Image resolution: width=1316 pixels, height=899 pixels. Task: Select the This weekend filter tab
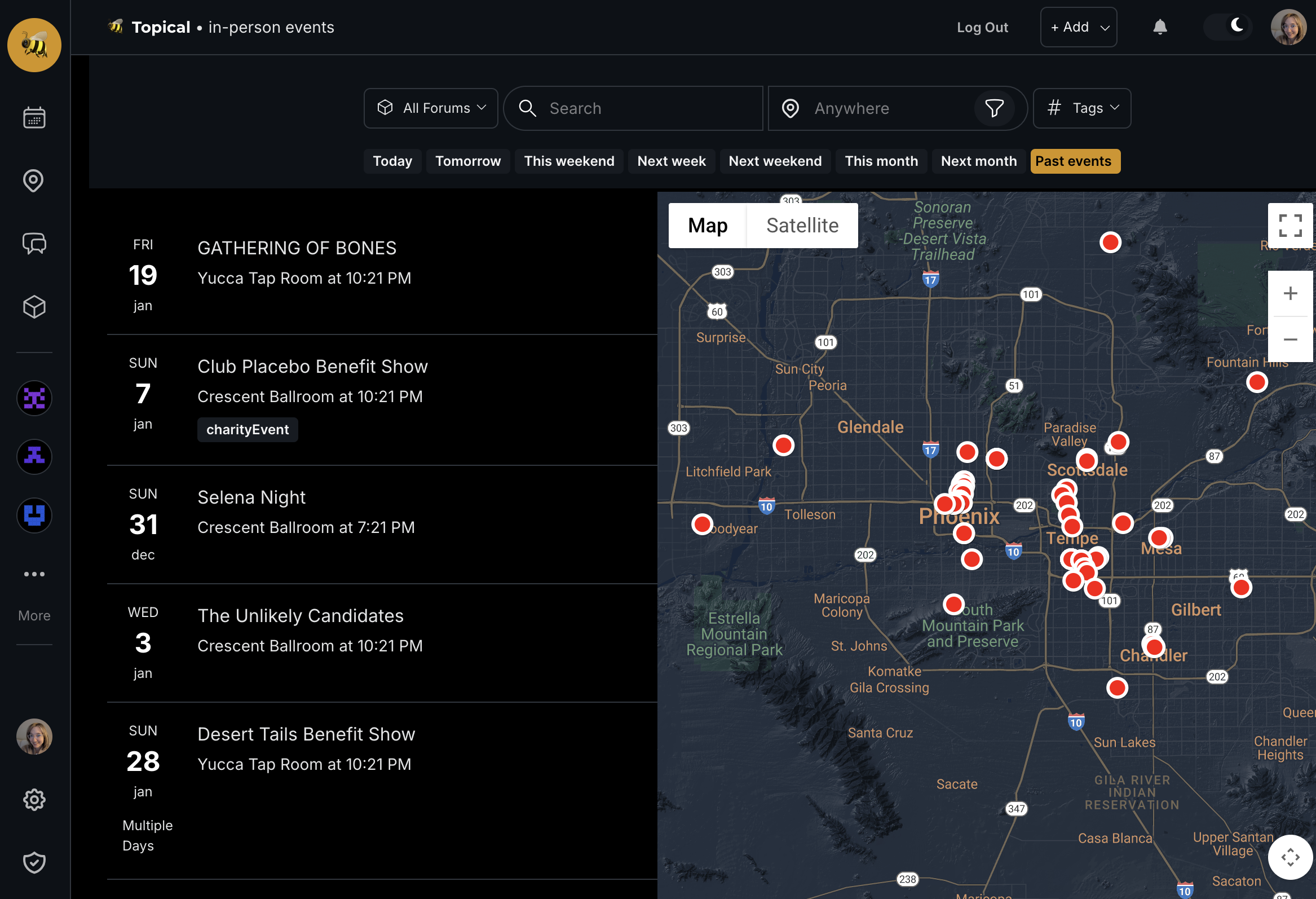[568, 161]
